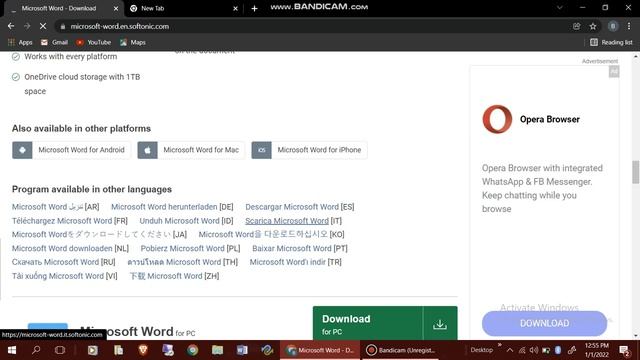Screen dimensions: 640x360
Task: Switch to Bandicam taskbar window
Action: coord(401,350)
